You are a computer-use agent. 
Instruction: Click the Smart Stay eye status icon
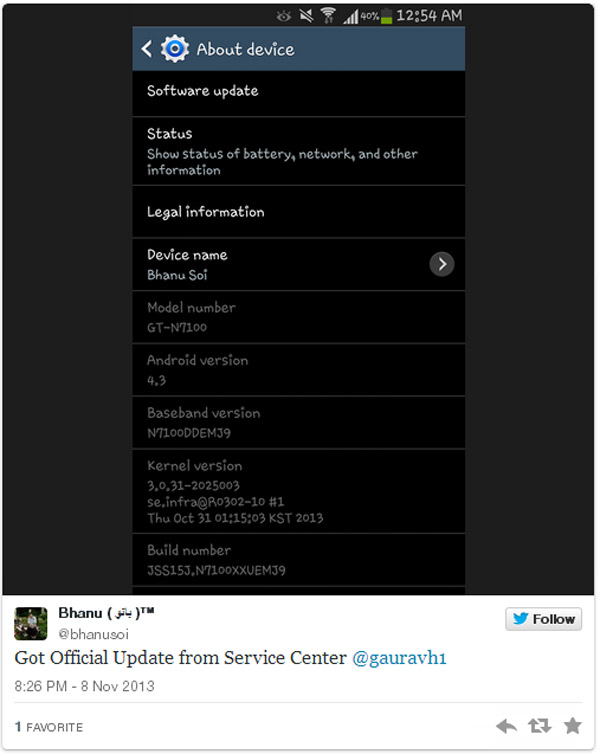coord(284,15)
